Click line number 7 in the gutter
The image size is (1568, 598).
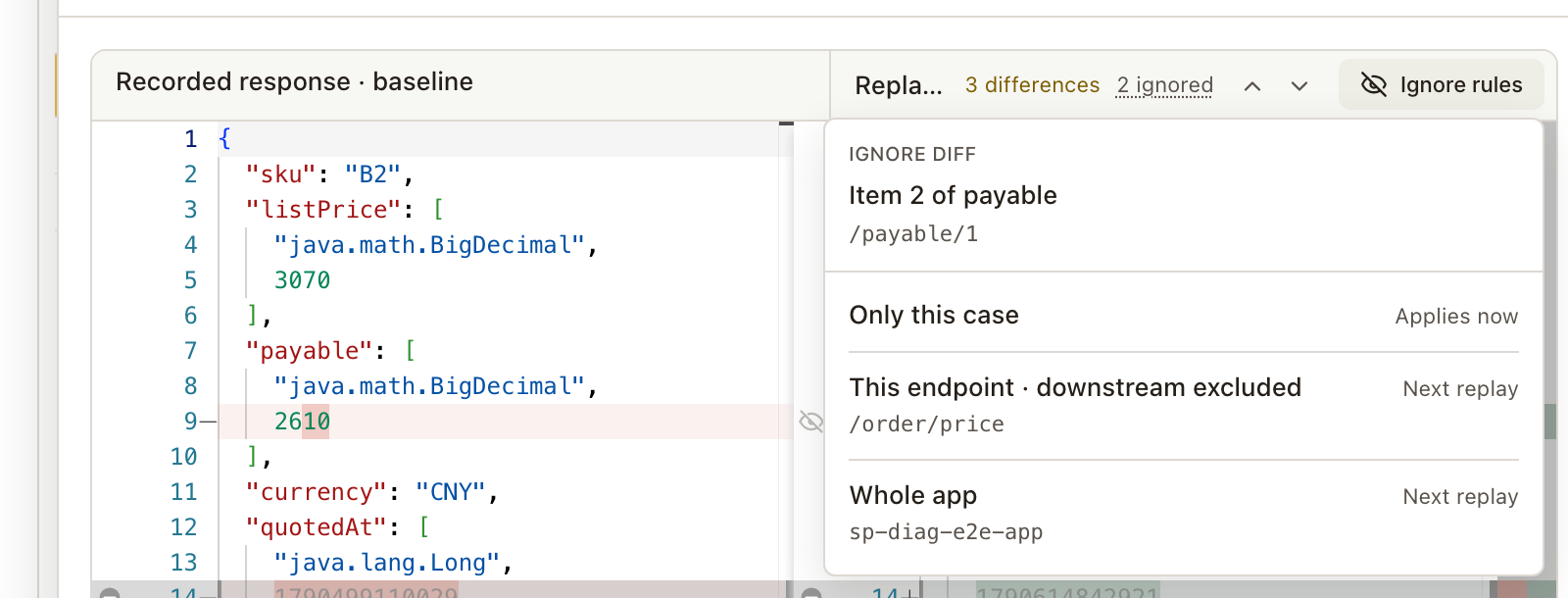point(190,351)
